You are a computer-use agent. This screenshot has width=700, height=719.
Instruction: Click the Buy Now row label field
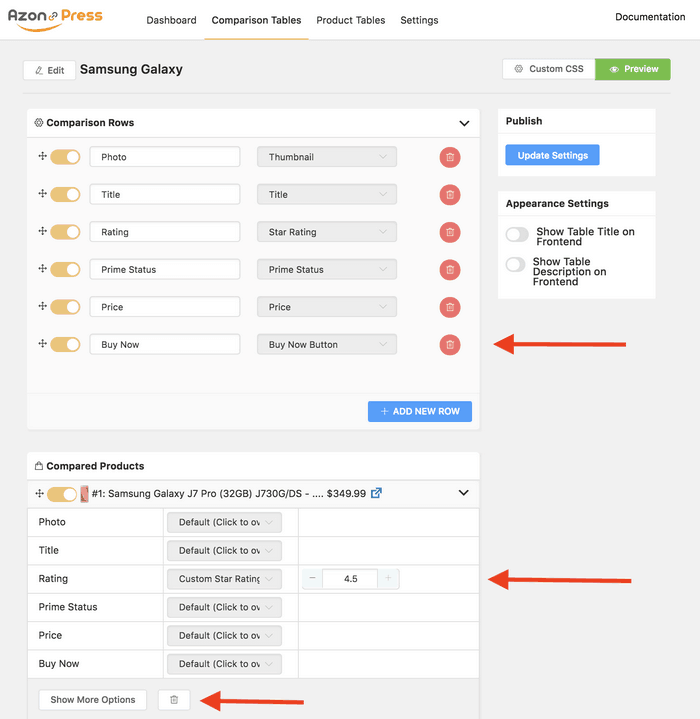pyautogui.click(x=165, y=344)
